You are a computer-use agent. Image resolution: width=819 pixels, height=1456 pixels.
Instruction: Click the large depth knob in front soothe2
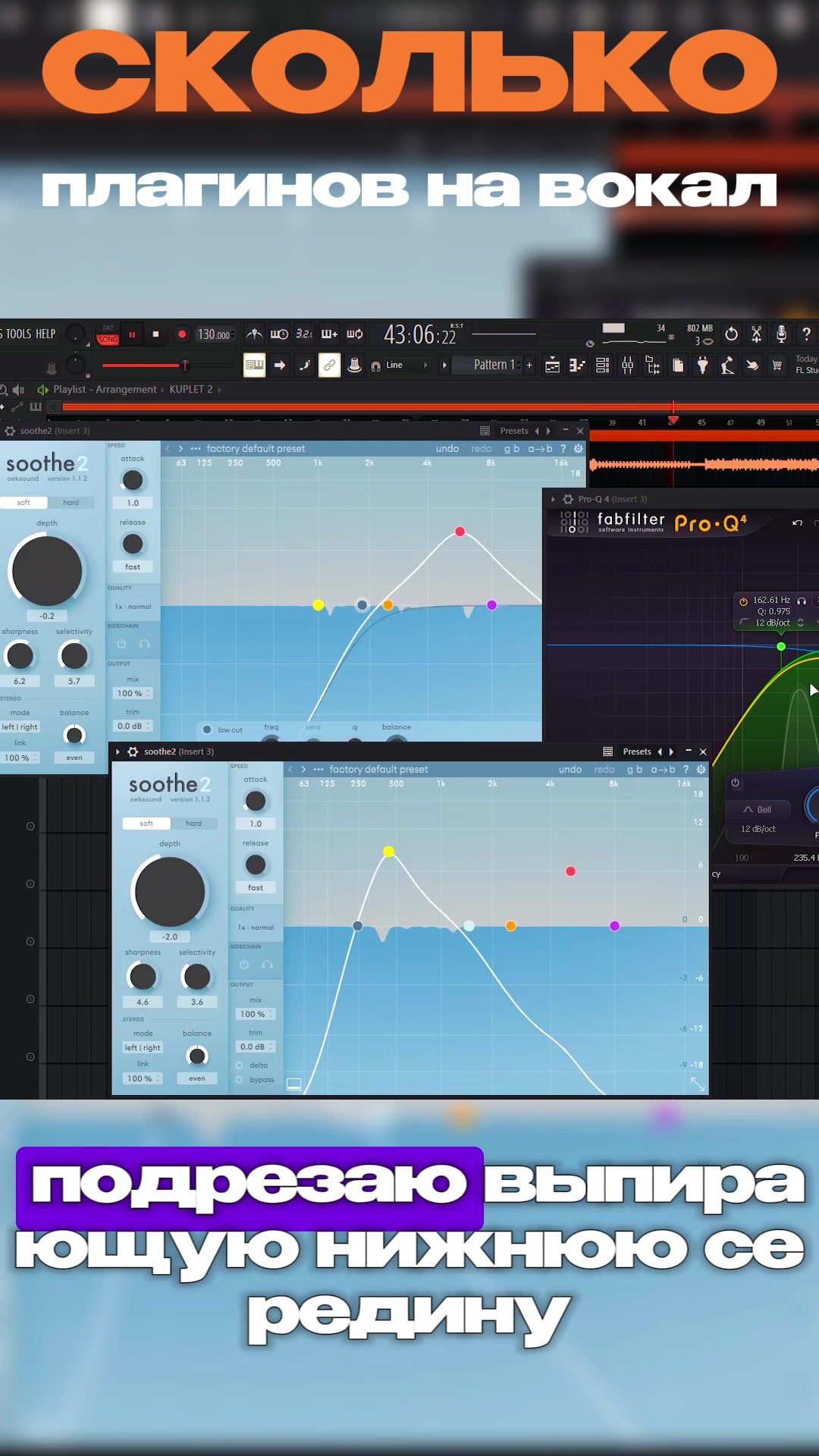(x=170, y=892)
